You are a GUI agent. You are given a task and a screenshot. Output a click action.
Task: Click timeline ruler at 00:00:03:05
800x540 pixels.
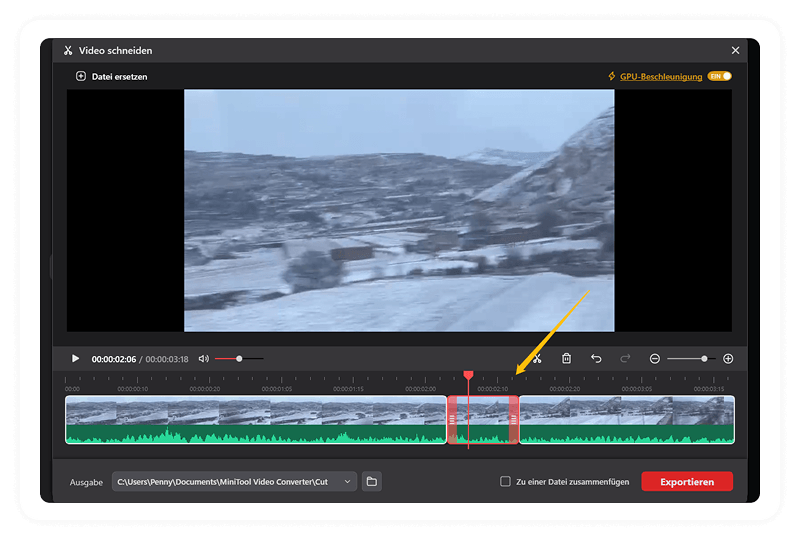tap(637, 388)
